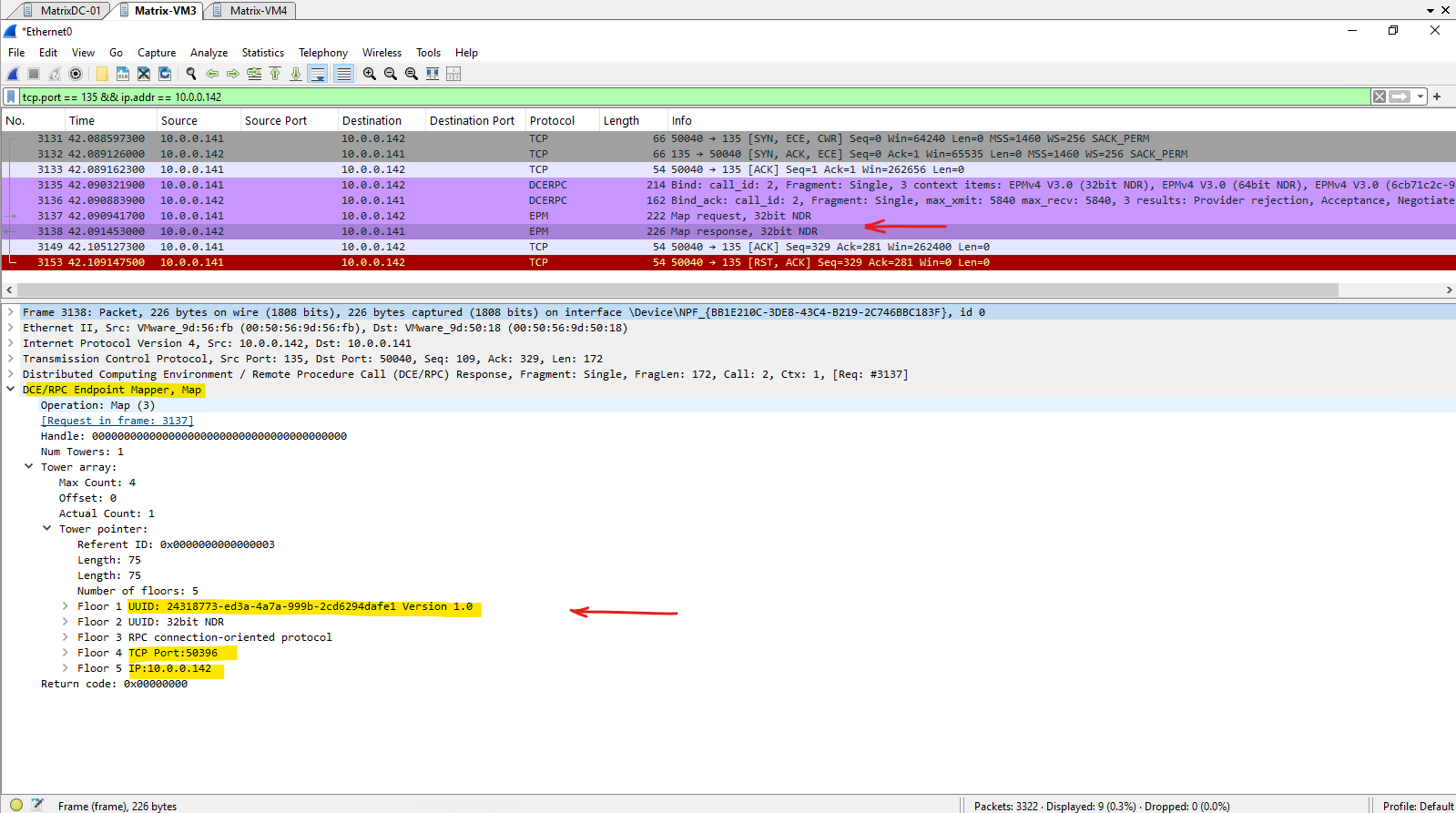Follow the Request in frame 3137 link

[x=117, y=421]
